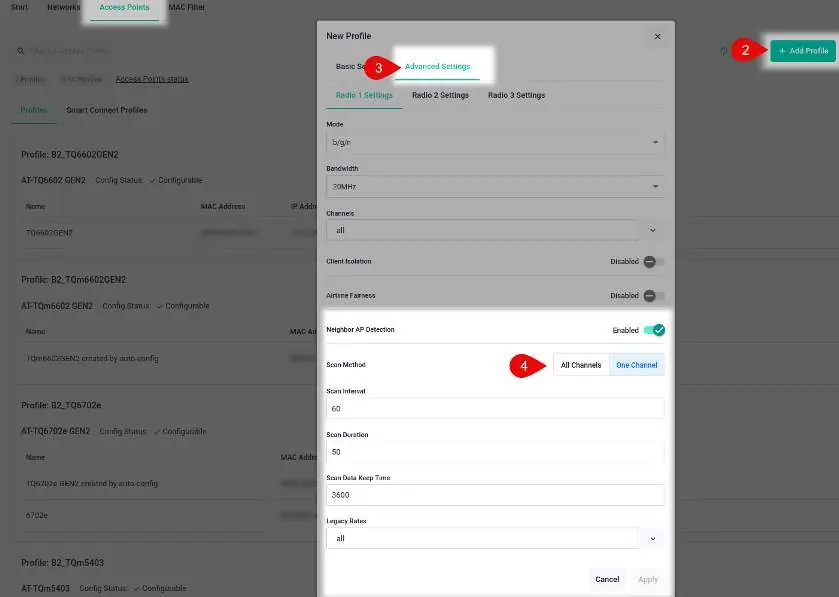Screen dimensions: 839x597
Task: Click the Profile: B2_TQ6702e heading
Action: coord(61,405)
